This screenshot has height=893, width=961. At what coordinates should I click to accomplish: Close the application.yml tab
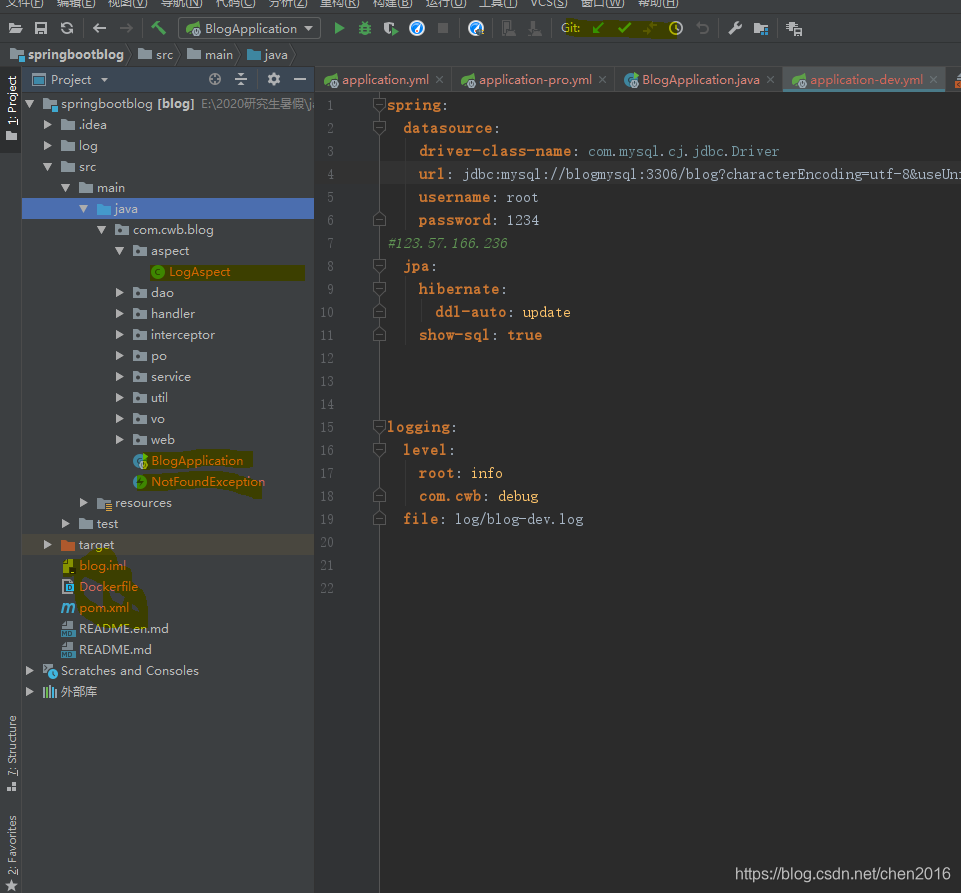click(439, 80)
